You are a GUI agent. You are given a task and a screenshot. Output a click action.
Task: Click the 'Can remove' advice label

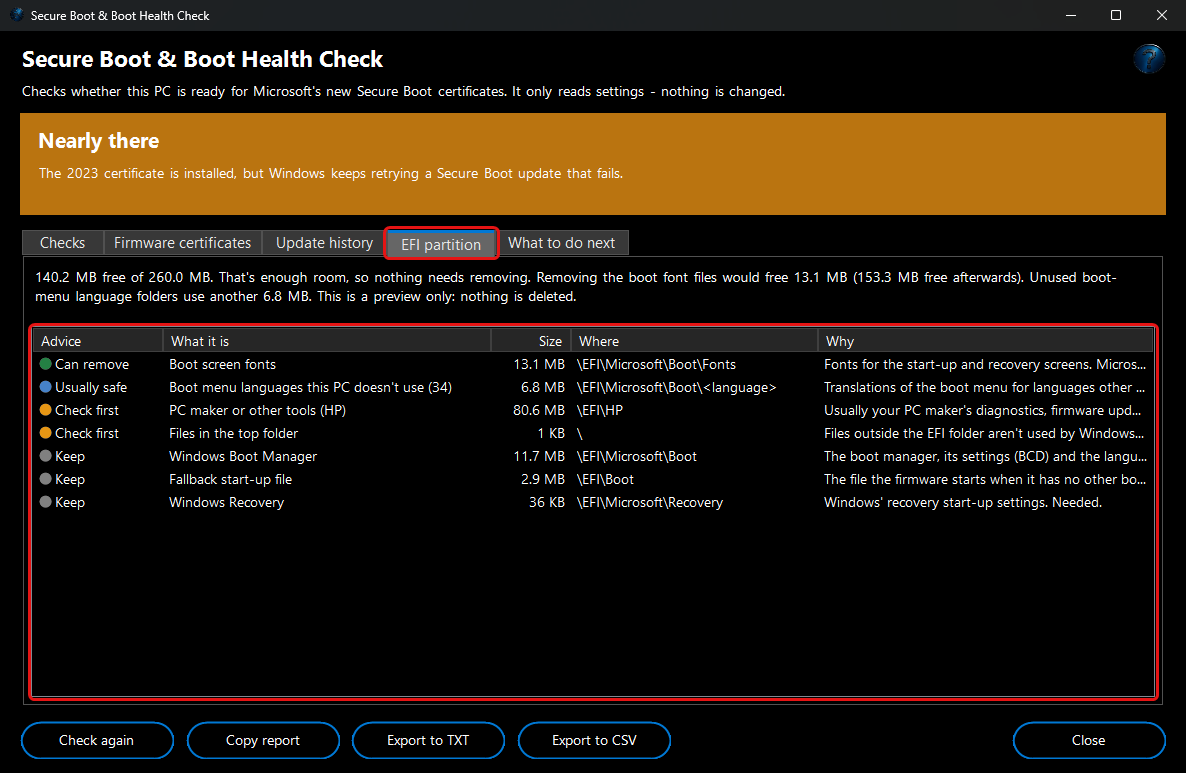[92, 364]
